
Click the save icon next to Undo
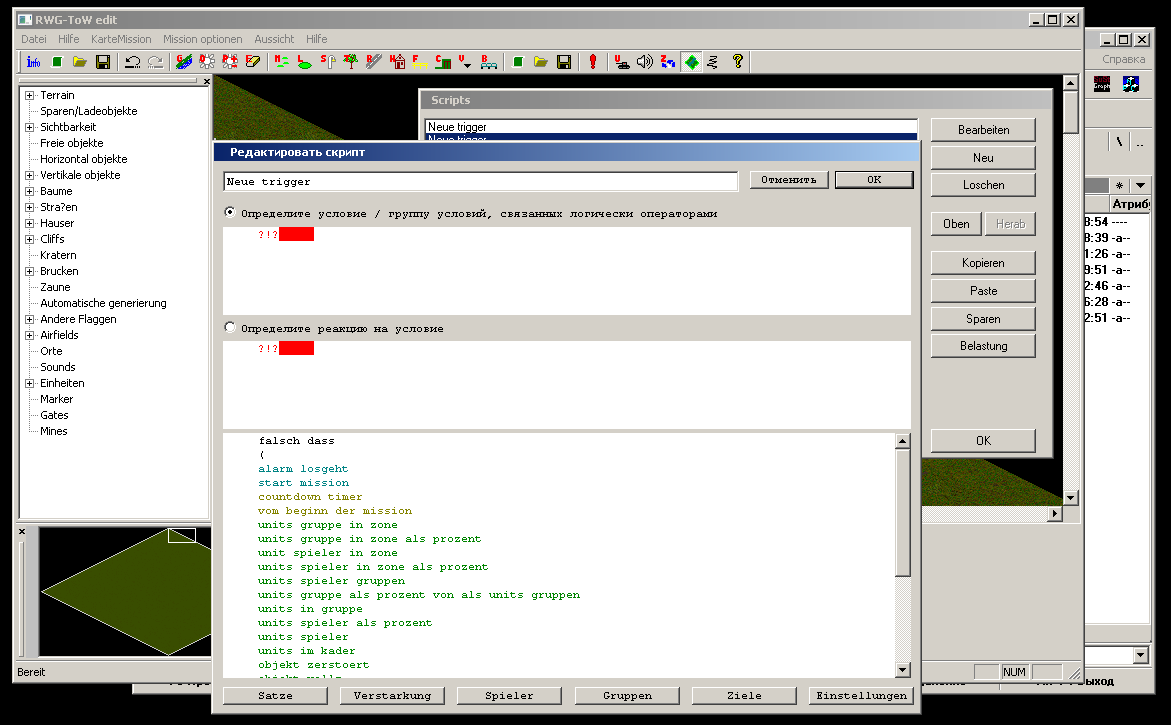[103, 62]
